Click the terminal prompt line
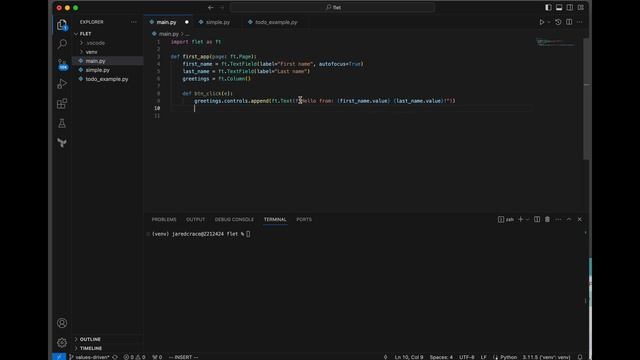640x360 pixels. [x=201, y=234]
